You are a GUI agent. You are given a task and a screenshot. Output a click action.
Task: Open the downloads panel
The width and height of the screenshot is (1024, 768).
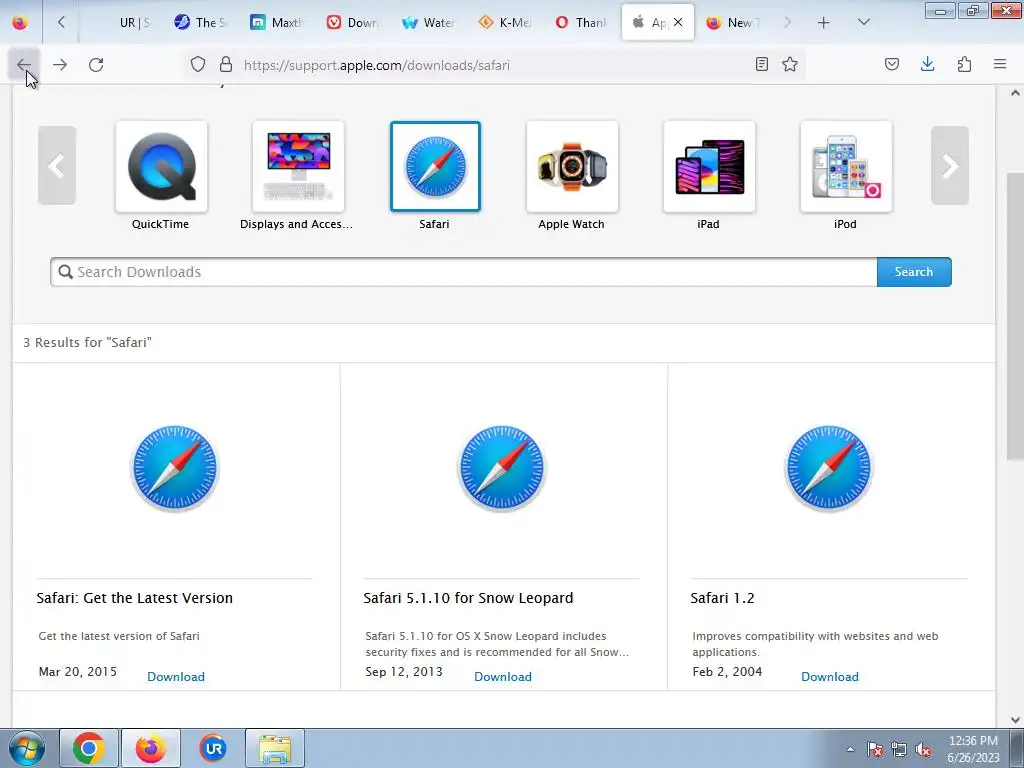coord(927,64)
